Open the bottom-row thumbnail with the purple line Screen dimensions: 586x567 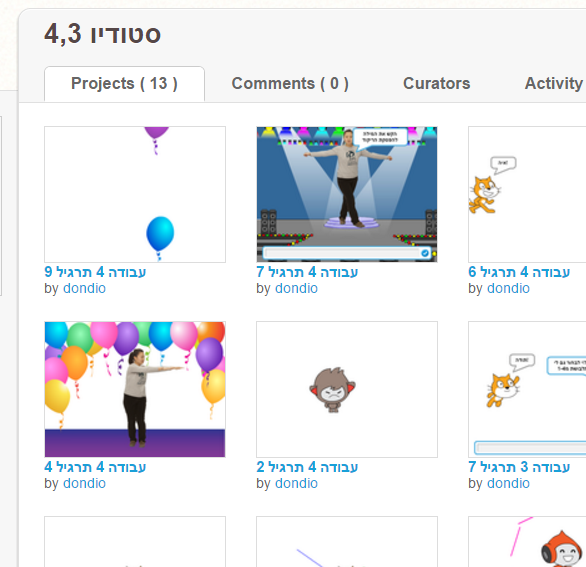click(x=347, y=542)
